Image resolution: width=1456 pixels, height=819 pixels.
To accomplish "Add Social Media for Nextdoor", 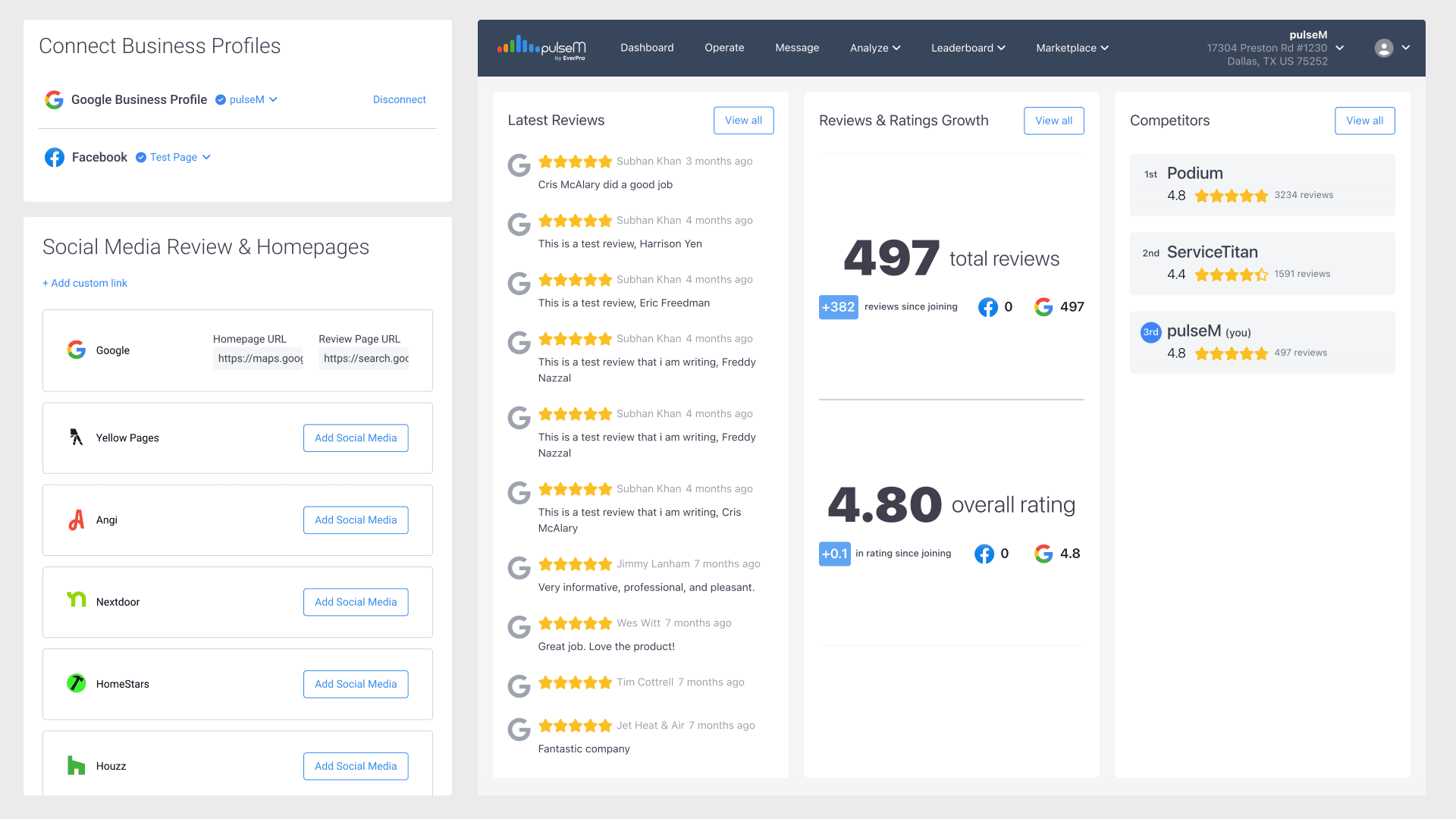I will pos(356,602).
